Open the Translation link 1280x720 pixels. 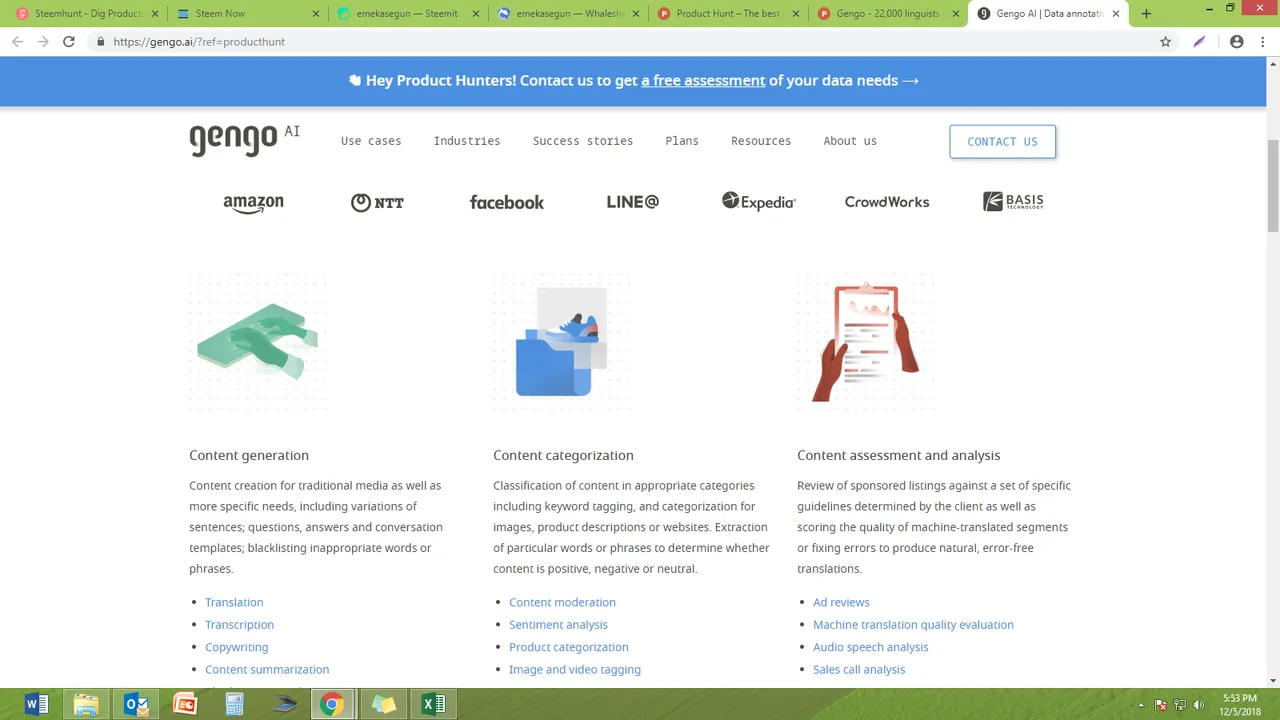(x=234, y=602)
